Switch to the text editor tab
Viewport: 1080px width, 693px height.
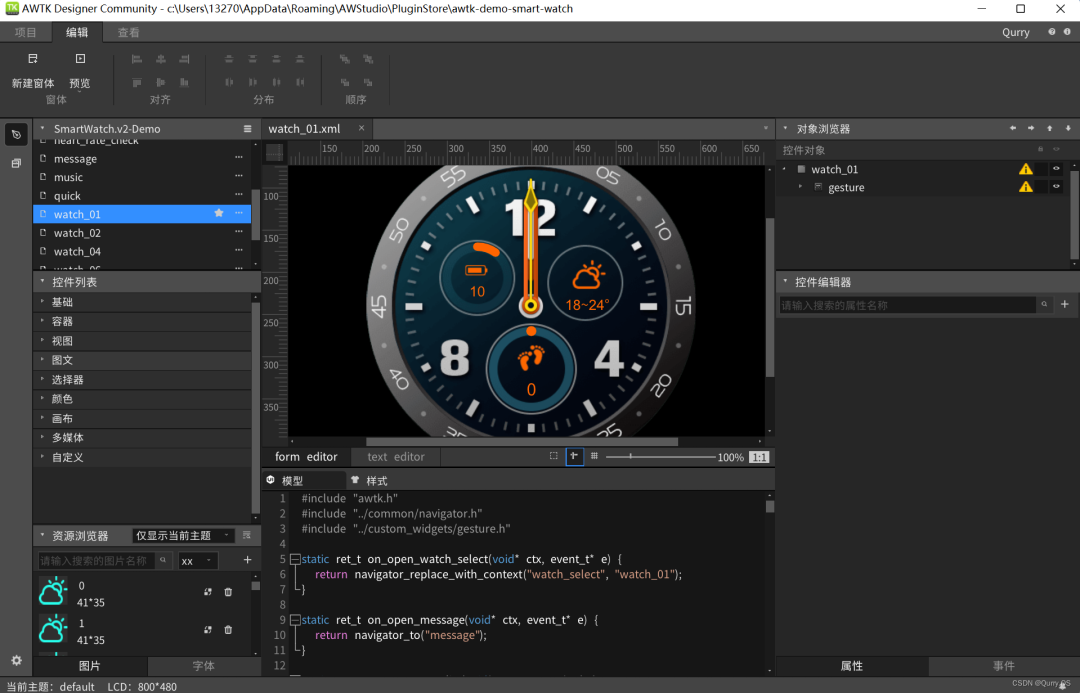tap(395, 457)
